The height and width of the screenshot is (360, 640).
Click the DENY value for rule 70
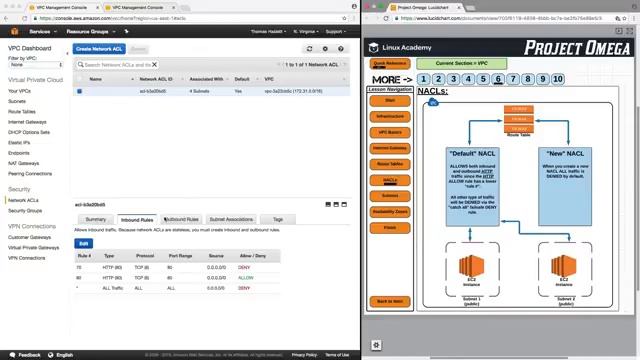[x=244, y=267]
